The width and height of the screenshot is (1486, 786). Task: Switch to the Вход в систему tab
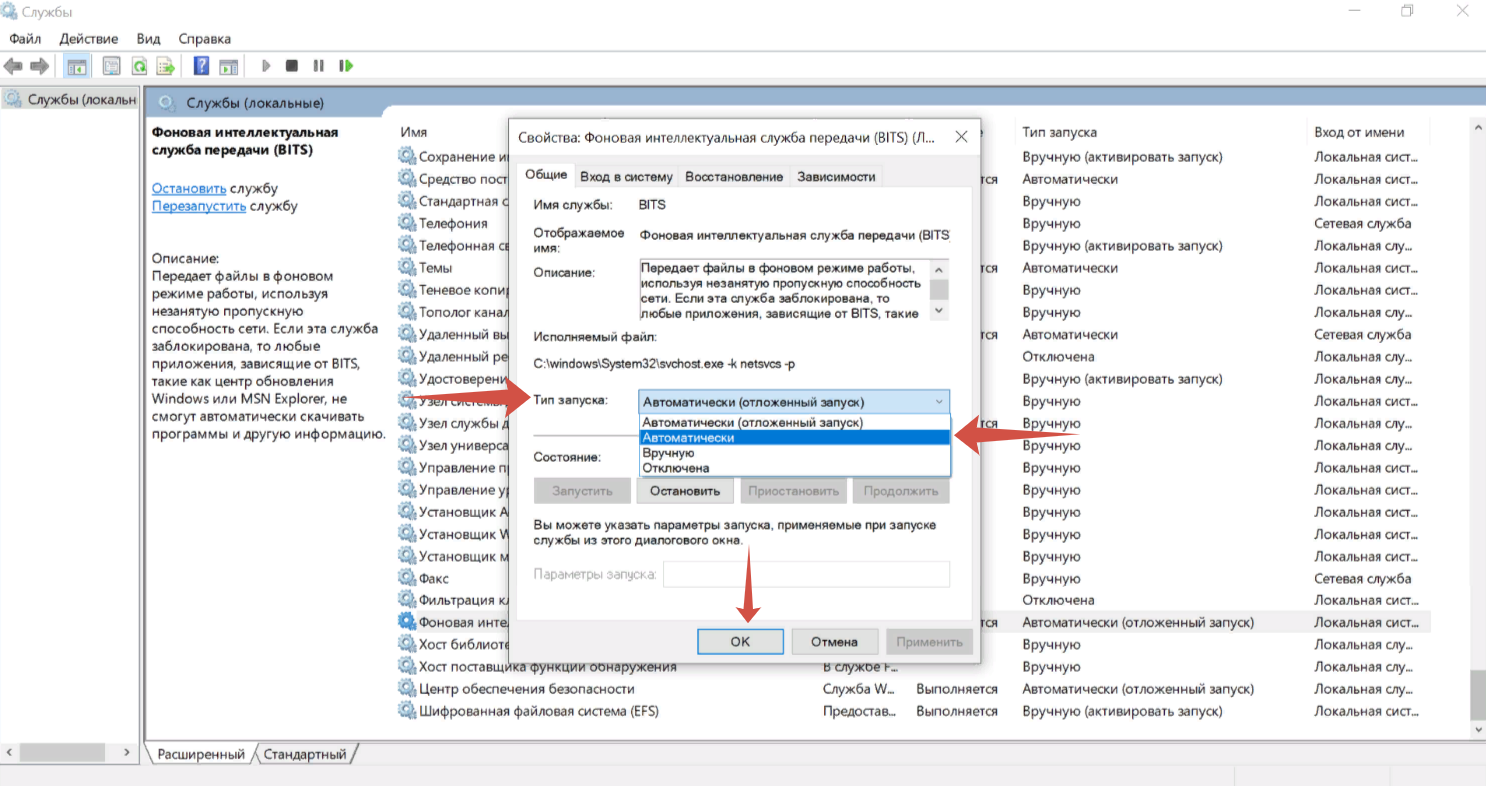pos(626,177)
